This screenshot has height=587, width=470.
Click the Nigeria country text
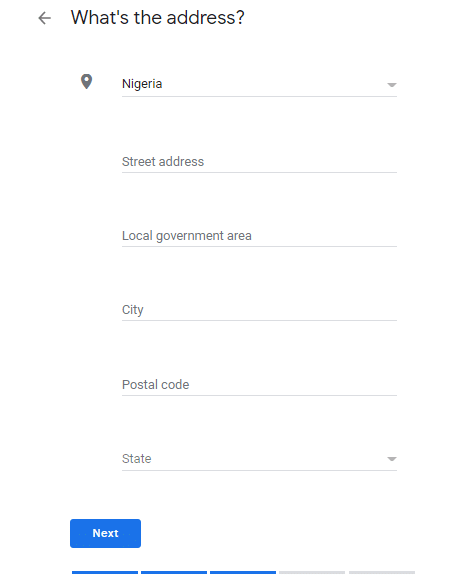[142, 84]
